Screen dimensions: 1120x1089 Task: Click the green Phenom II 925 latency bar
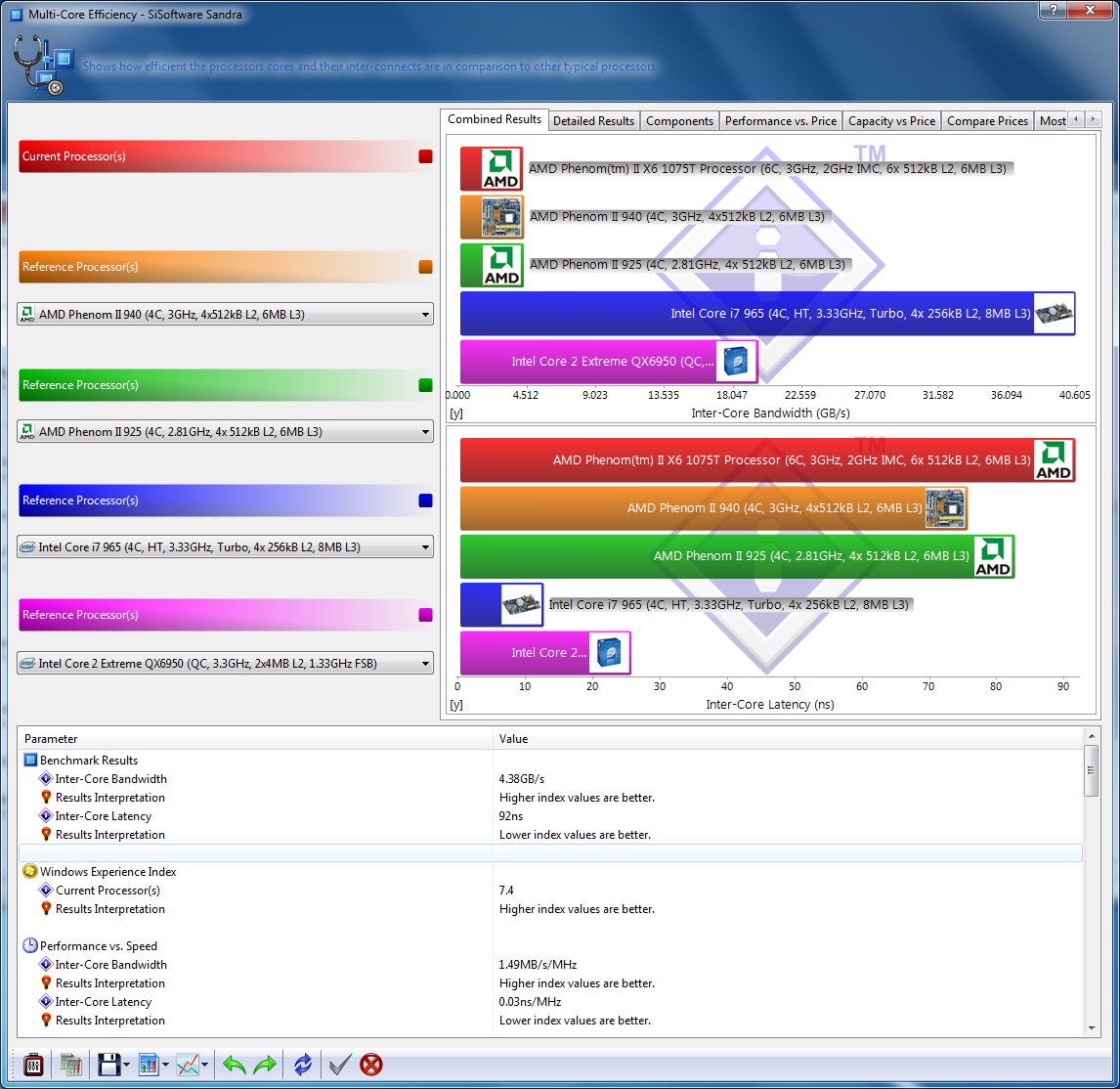click(738, 556)
